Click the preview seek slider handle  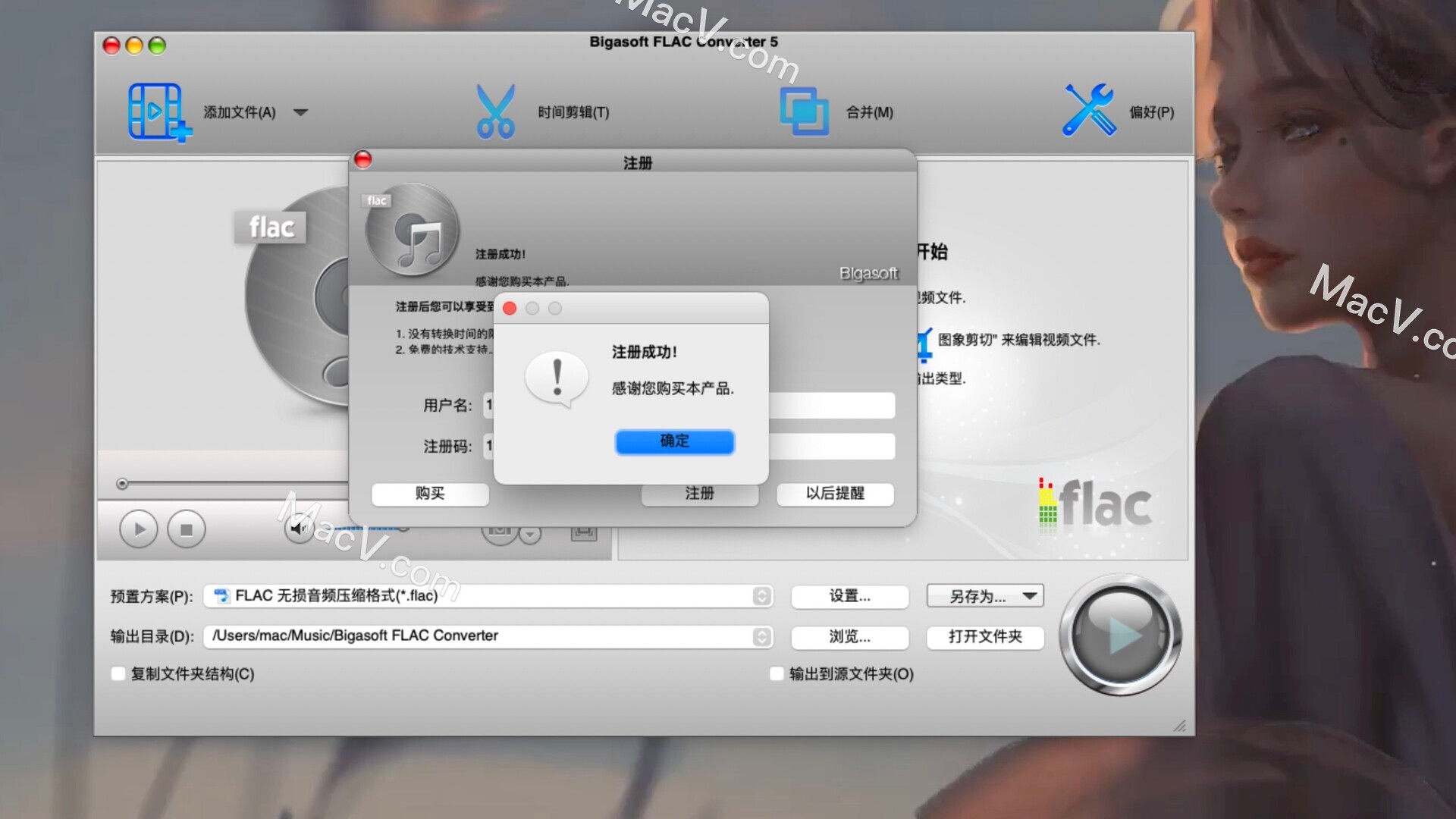coord(122,484)
